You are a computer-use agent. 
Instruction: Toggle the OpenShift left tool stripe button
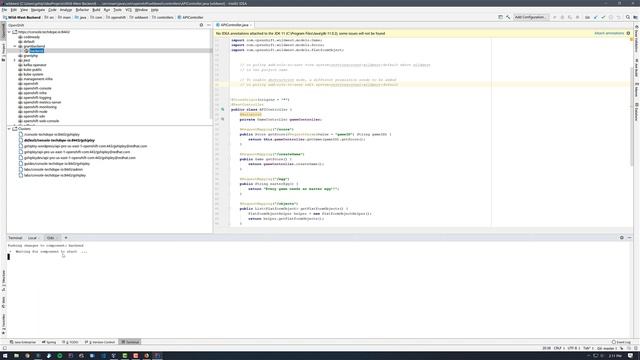click(3, 32)
